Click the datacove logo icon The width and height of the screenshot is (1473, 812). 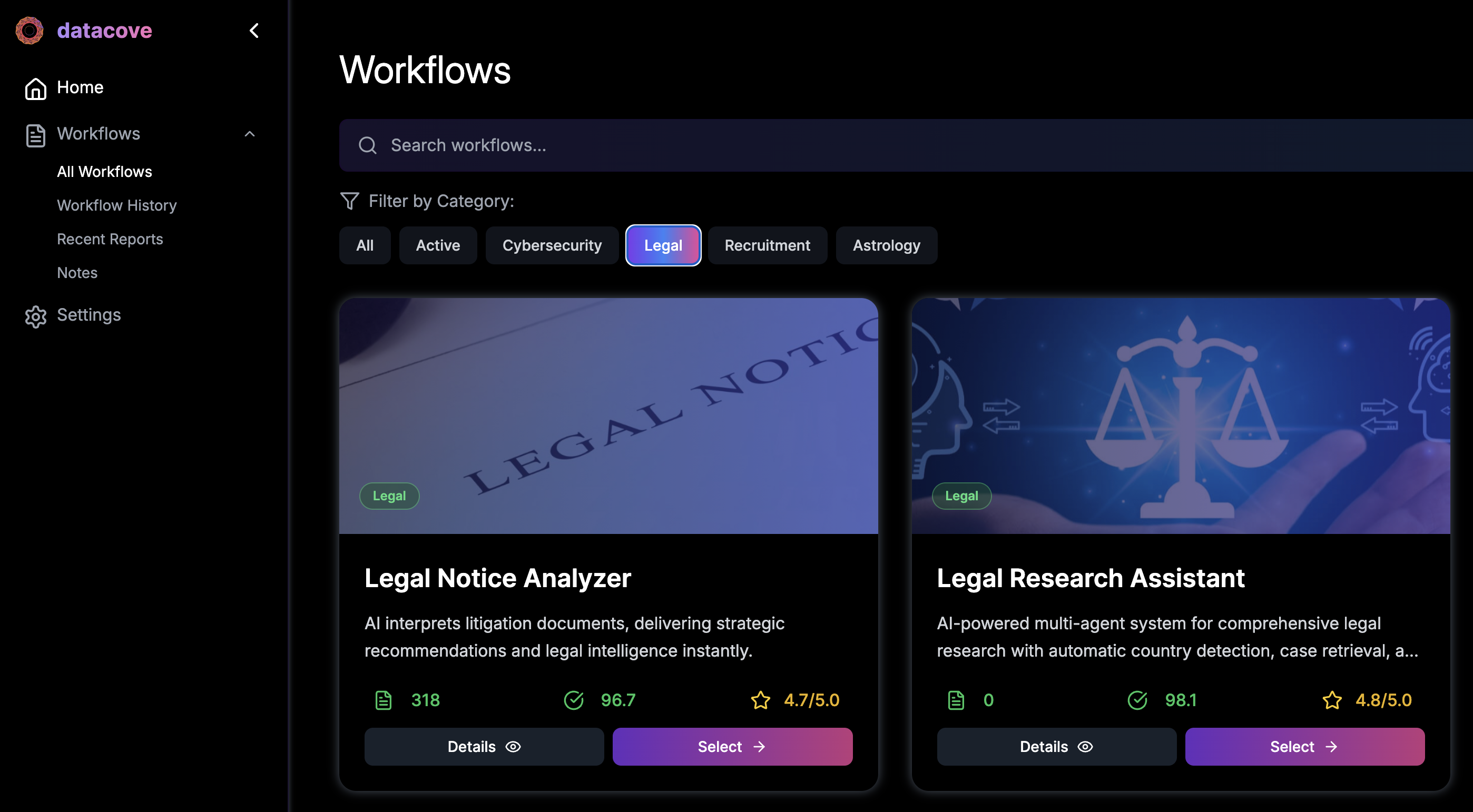tap(29, 31)
